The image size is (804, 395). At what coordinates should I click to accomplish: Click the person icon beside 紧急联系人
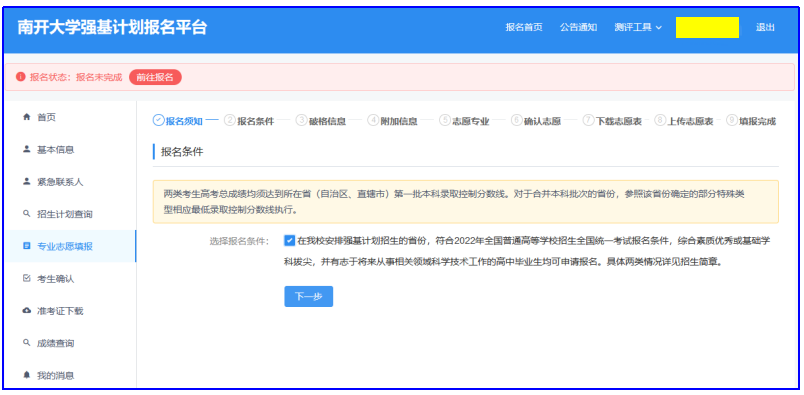coord(27,182)
